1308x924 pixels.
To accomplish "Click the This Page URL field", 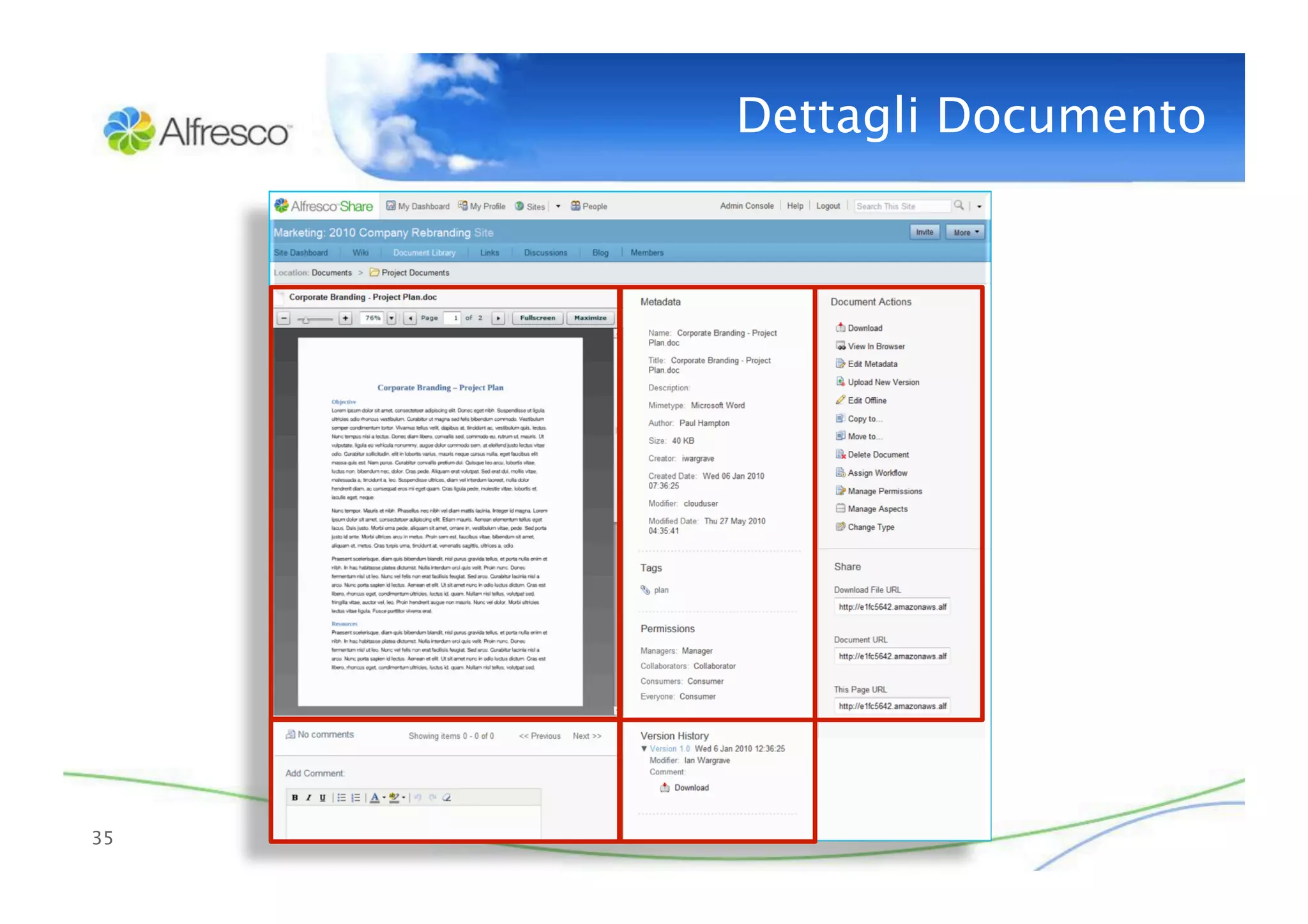I will pyautogui.click(x=892, y=706).
